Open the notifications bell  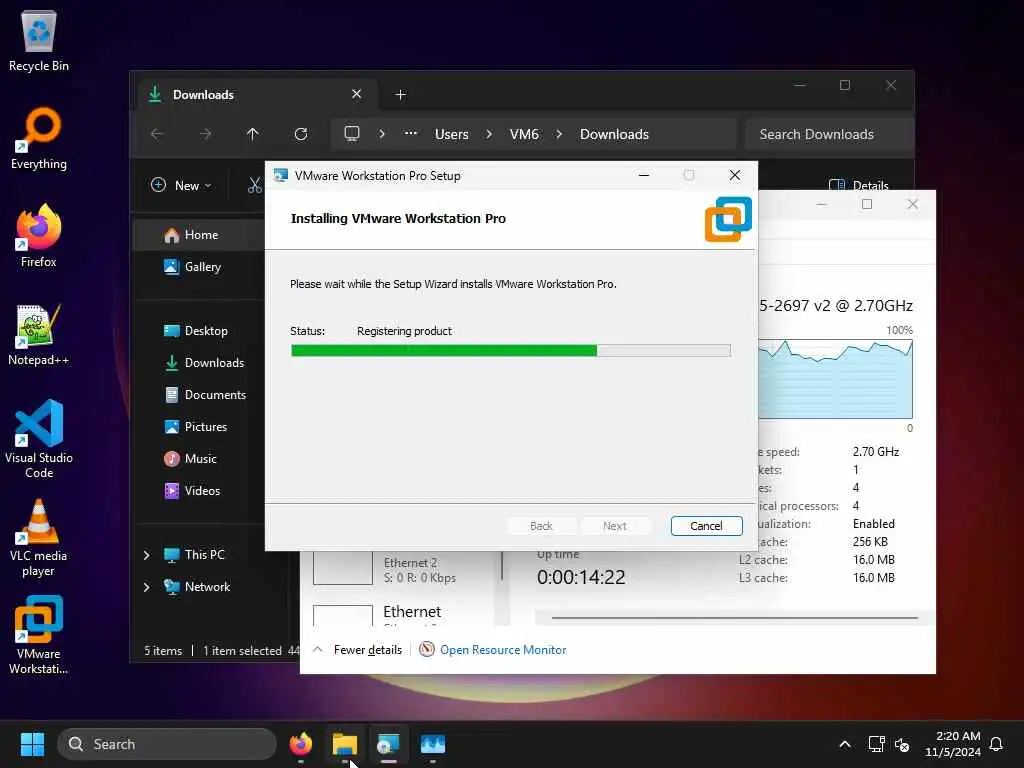(996, 744)
